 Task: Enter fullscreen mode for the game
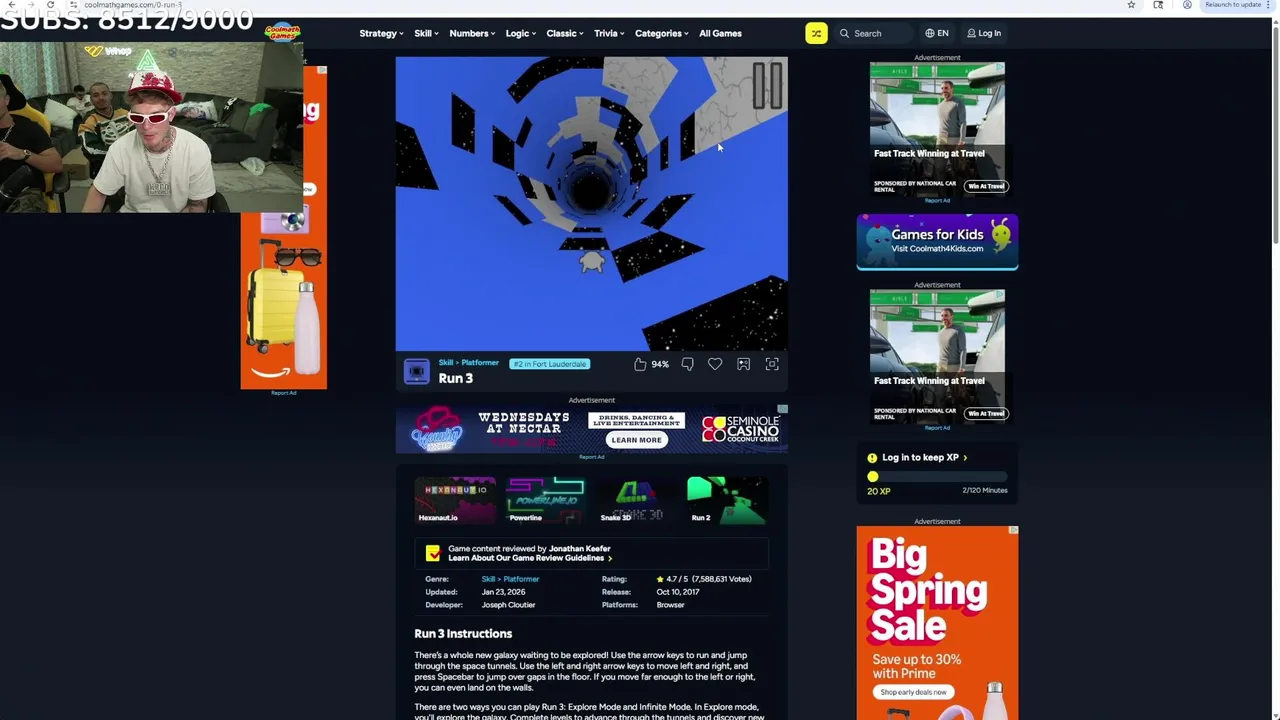[772, 364]
